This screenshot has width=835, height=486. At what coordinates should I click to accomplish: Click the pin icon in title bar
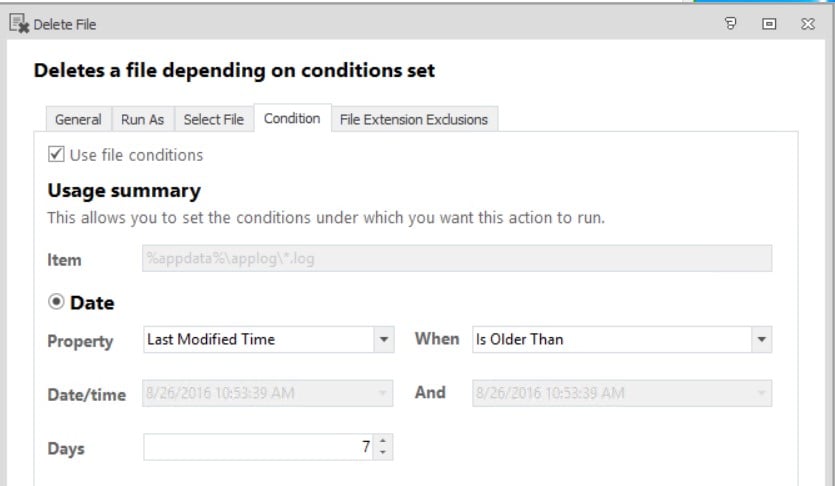tap(731, 23)
